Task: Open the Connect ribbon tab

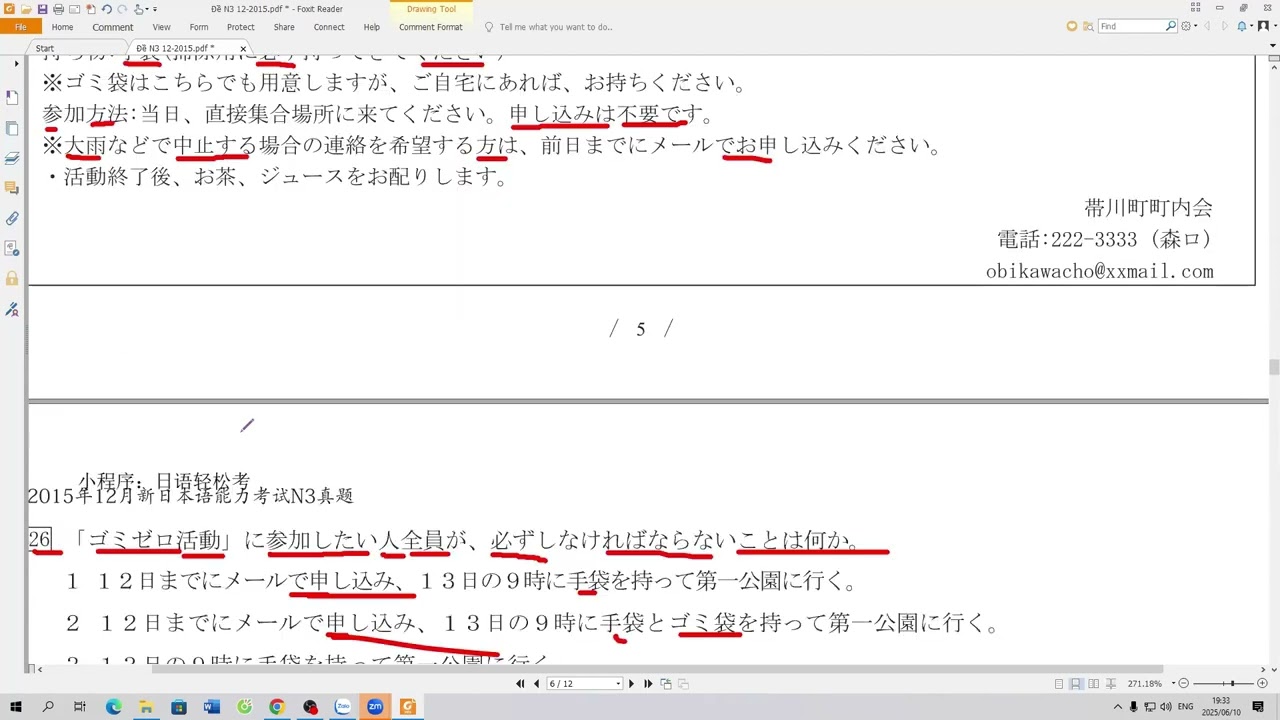Action: click(329, 27)
